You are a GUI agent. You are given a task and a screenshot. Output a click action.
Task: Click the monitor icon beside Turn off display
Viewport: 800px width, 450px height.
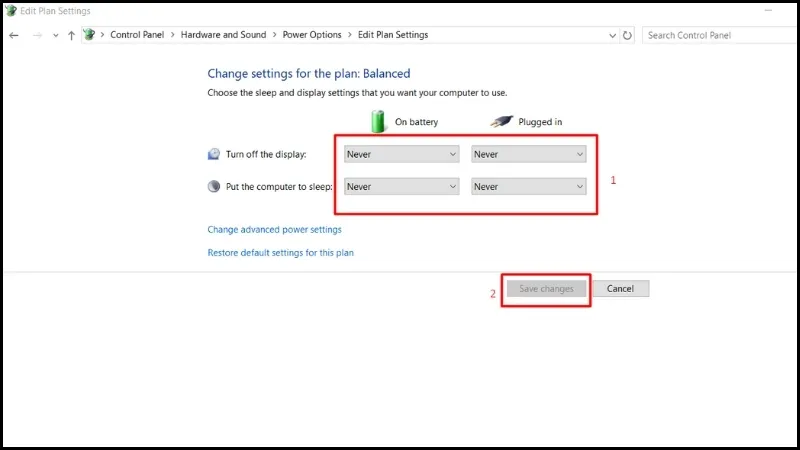click(213, 154)
